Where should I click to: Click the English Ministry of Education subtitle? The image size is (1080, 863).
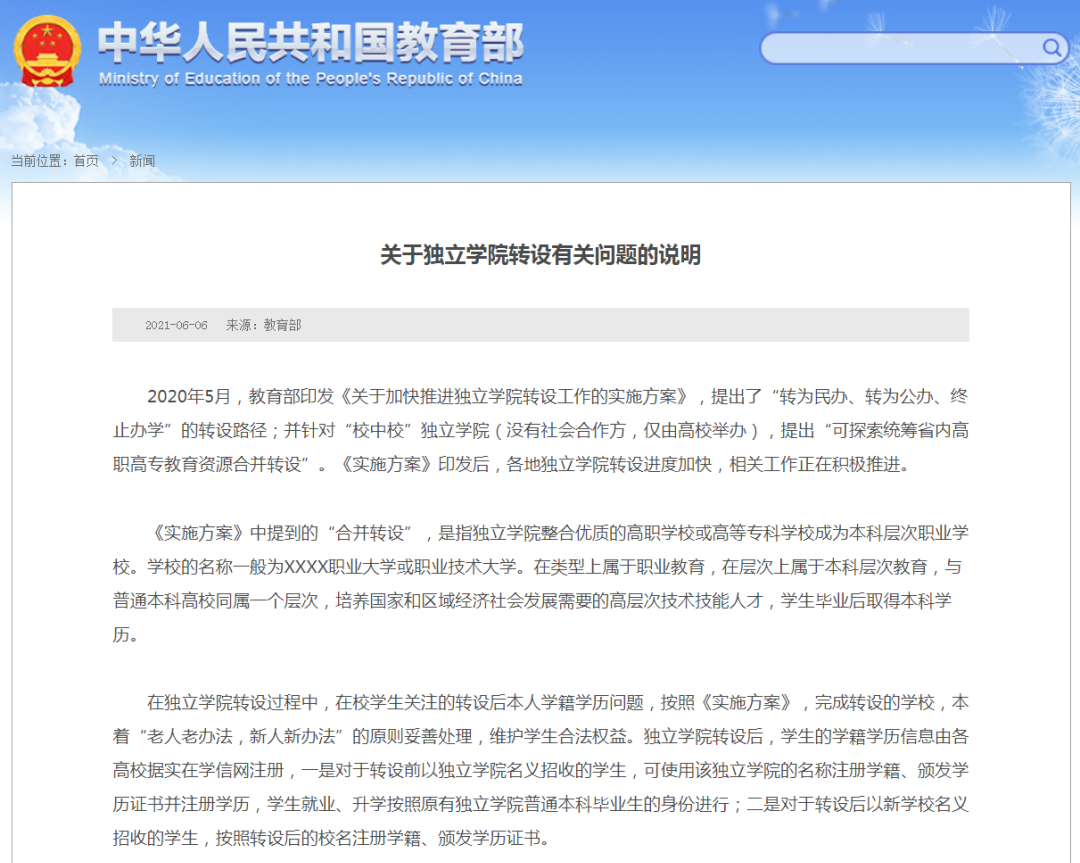(x=310, y=79)
